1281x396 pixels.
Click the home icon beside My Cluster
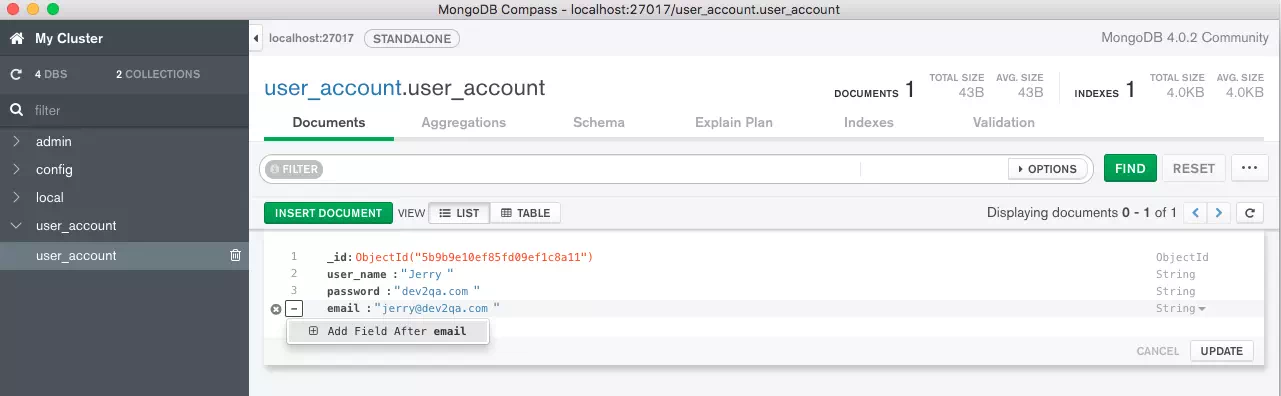point(17,39)
